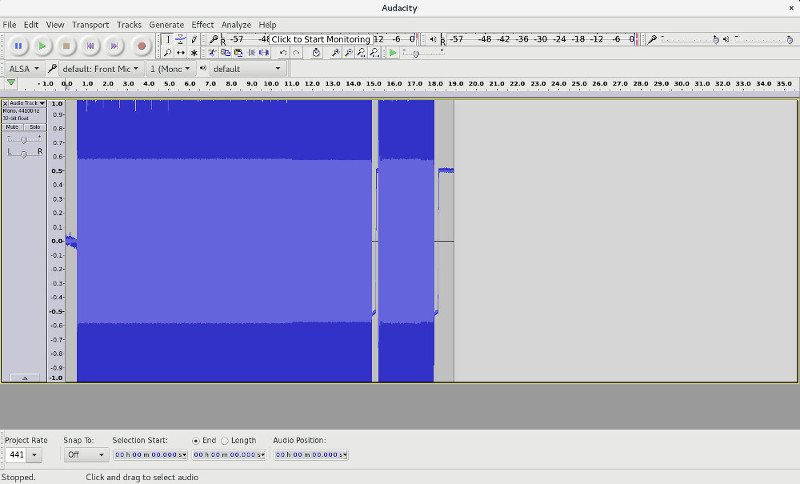Screen dimensions: 800x484
Task: Click to Start Monitoring on the meter
Action: pyautogui.click(x=320, y=39)
